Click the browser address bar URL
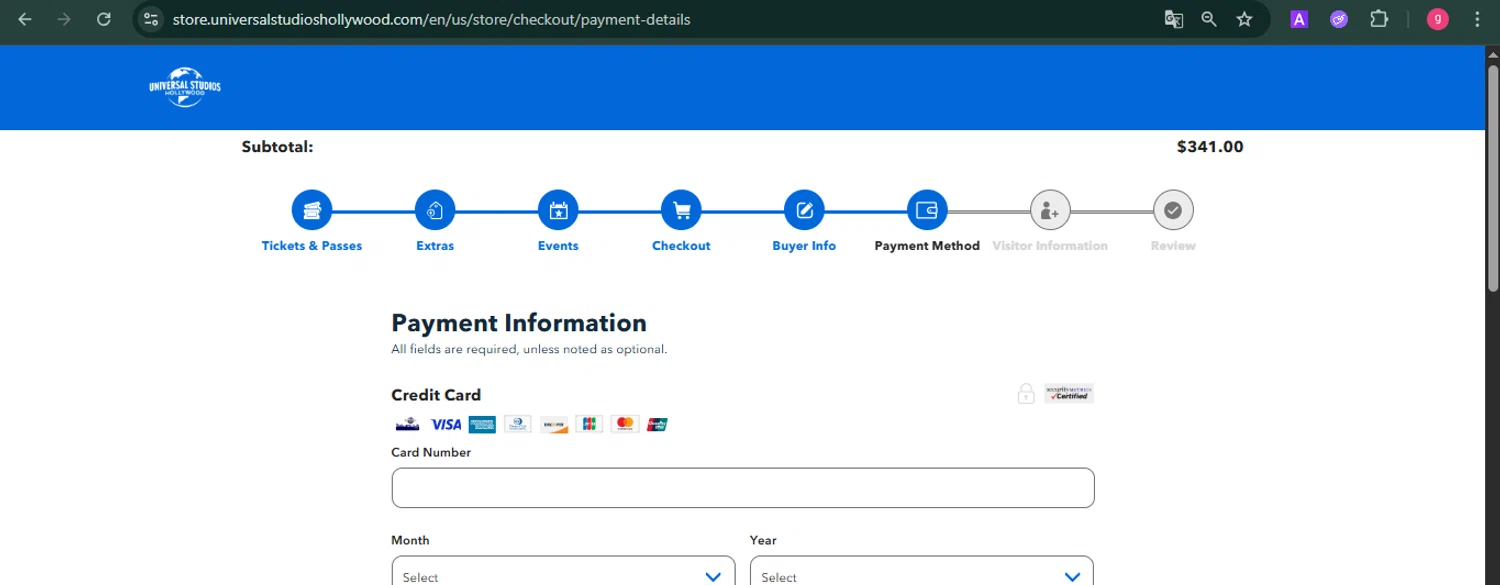Image resolution: width=1500 pixels, height=585 pixels. 431,19
